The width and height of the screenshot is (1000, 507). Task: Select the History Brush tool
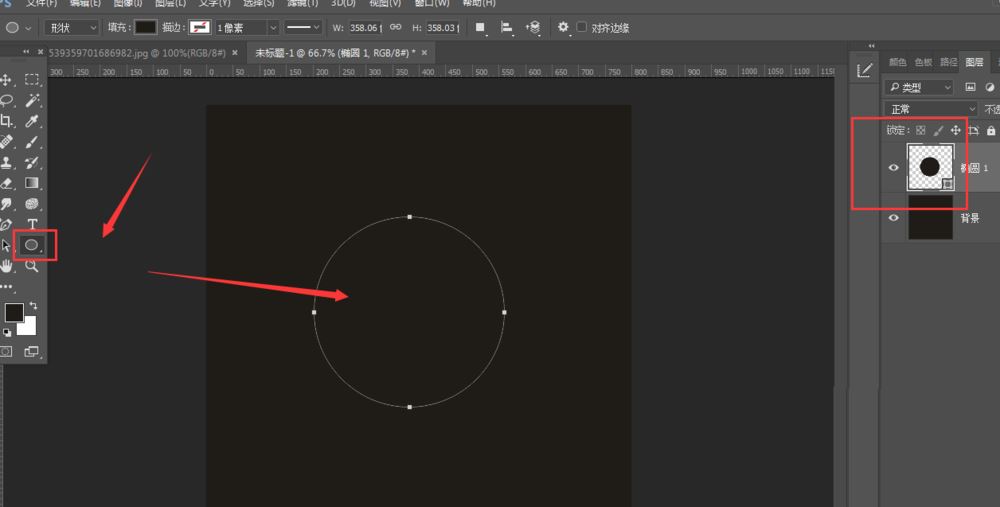click(32, 163)
